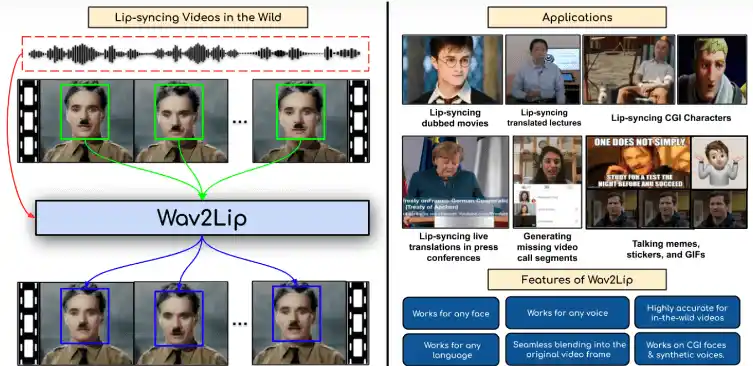Viewport: 753px width, 366px height.
Task: Select the 'Works for any voice' feature
Action: click(x=567, y=313)
